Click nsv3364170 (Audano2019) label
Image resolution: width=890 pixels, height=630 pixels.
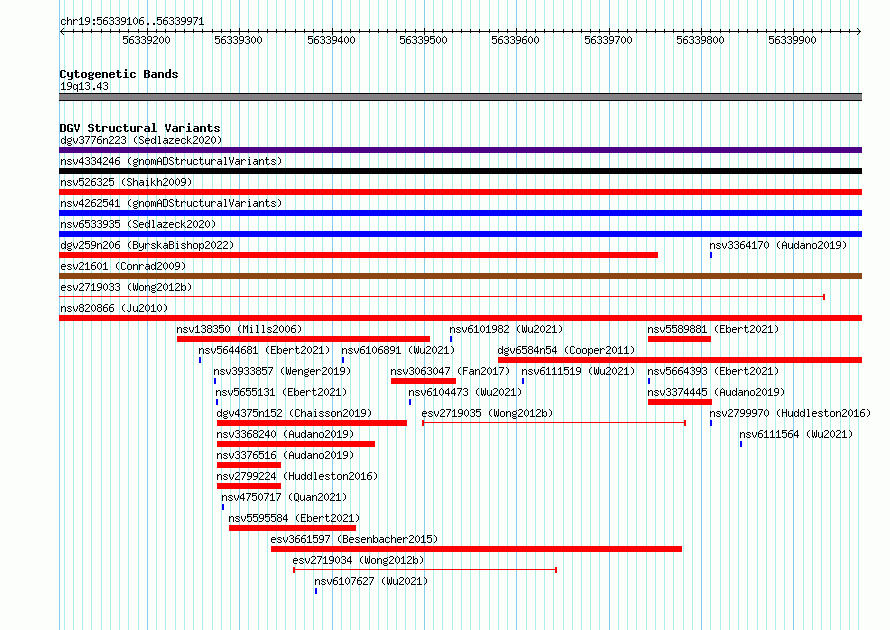coord(778,245)
